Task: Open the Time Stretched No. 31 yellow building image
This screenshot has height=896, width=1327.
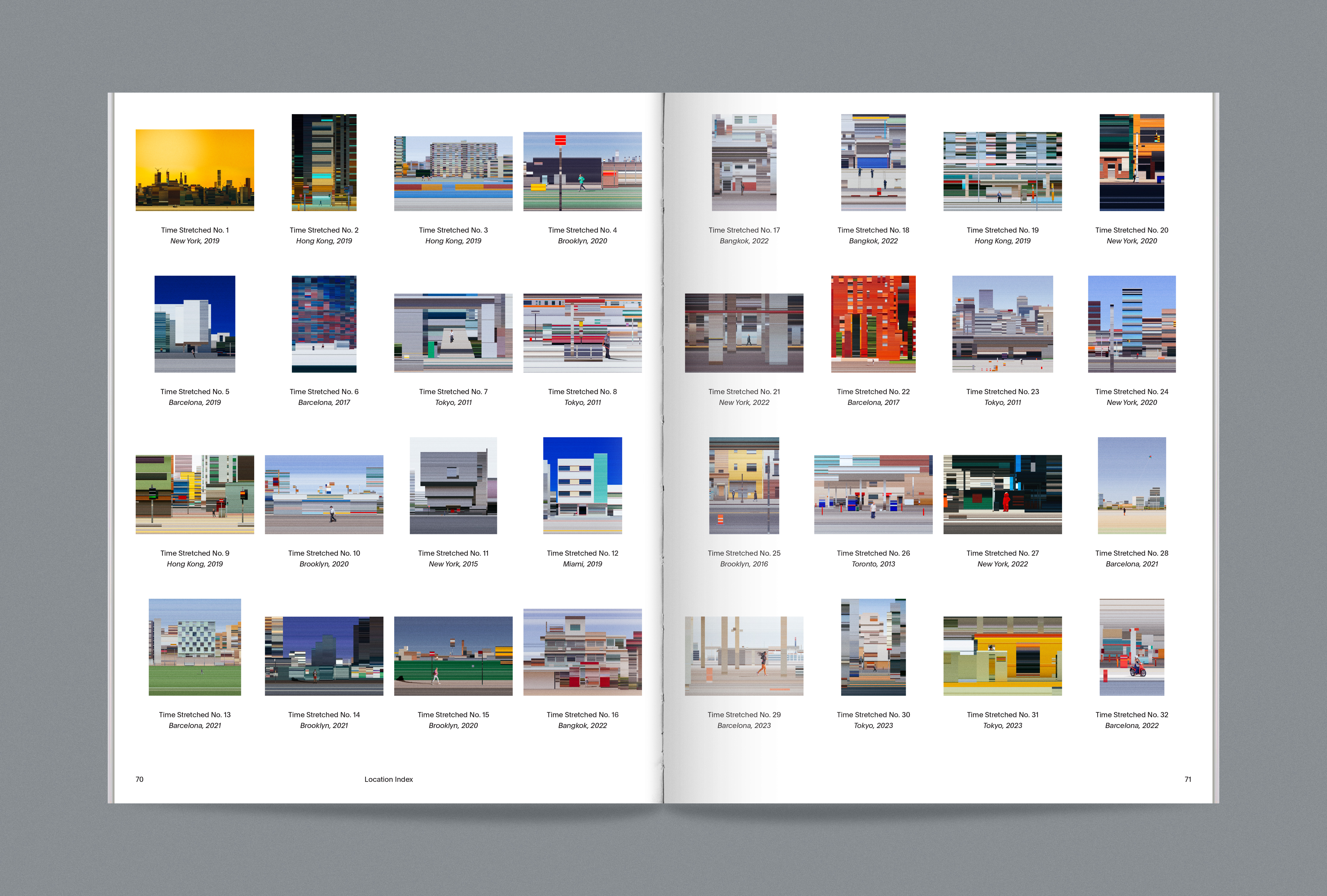Action: click(1002, 656)
